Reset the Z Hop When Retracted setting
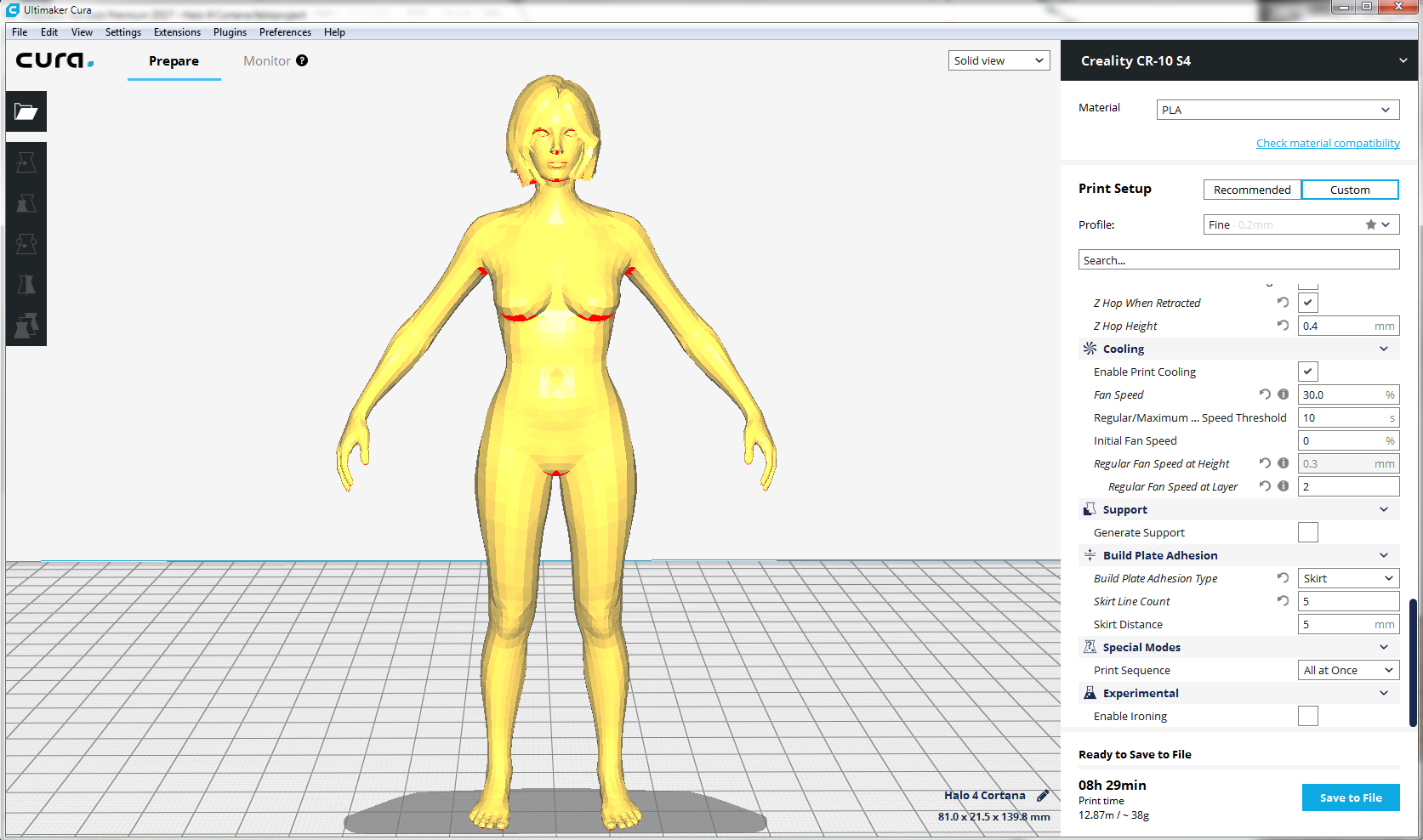Viewport: 1423px width, 840px height. click(1283, 302)
